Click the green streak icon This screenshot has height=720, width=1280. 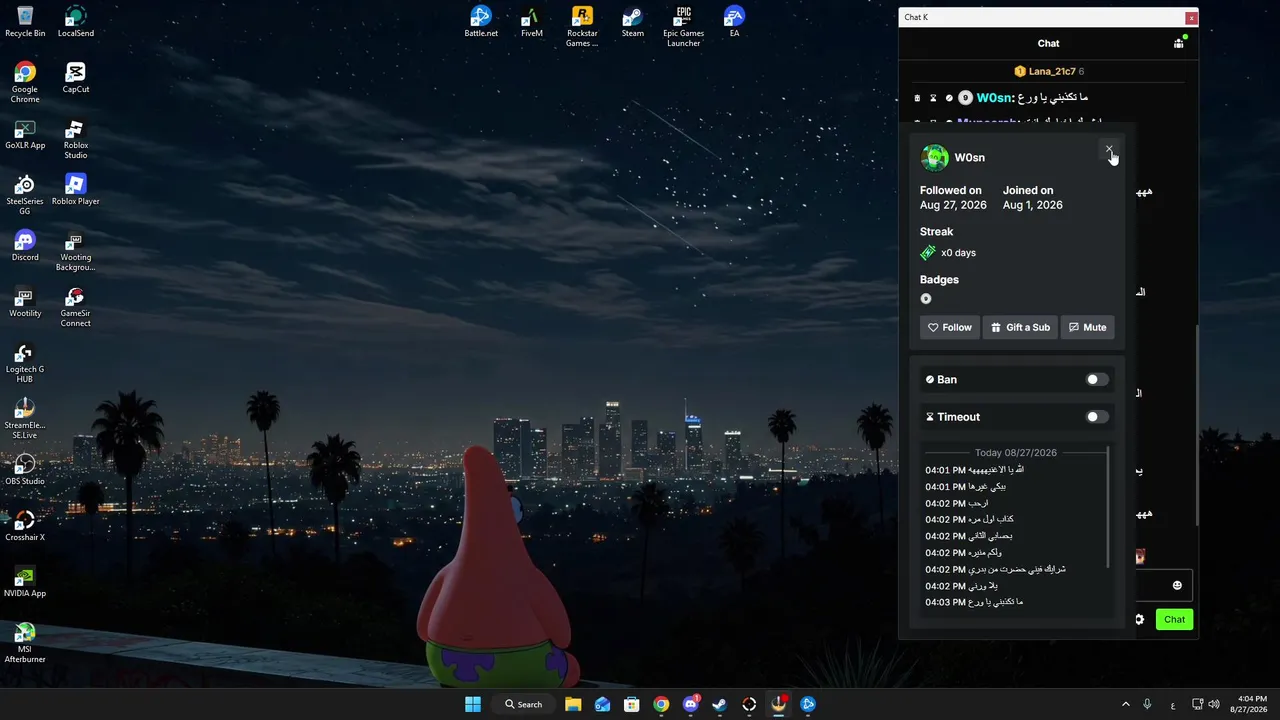pos(928,253)
